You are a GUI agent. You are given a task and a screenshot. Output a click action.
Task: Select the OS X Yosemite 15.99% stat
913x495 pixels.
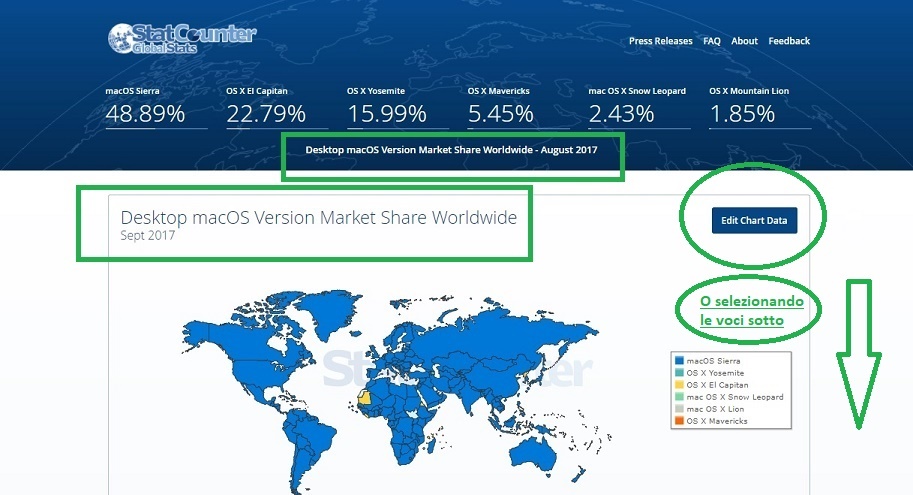tap(398, 107)
